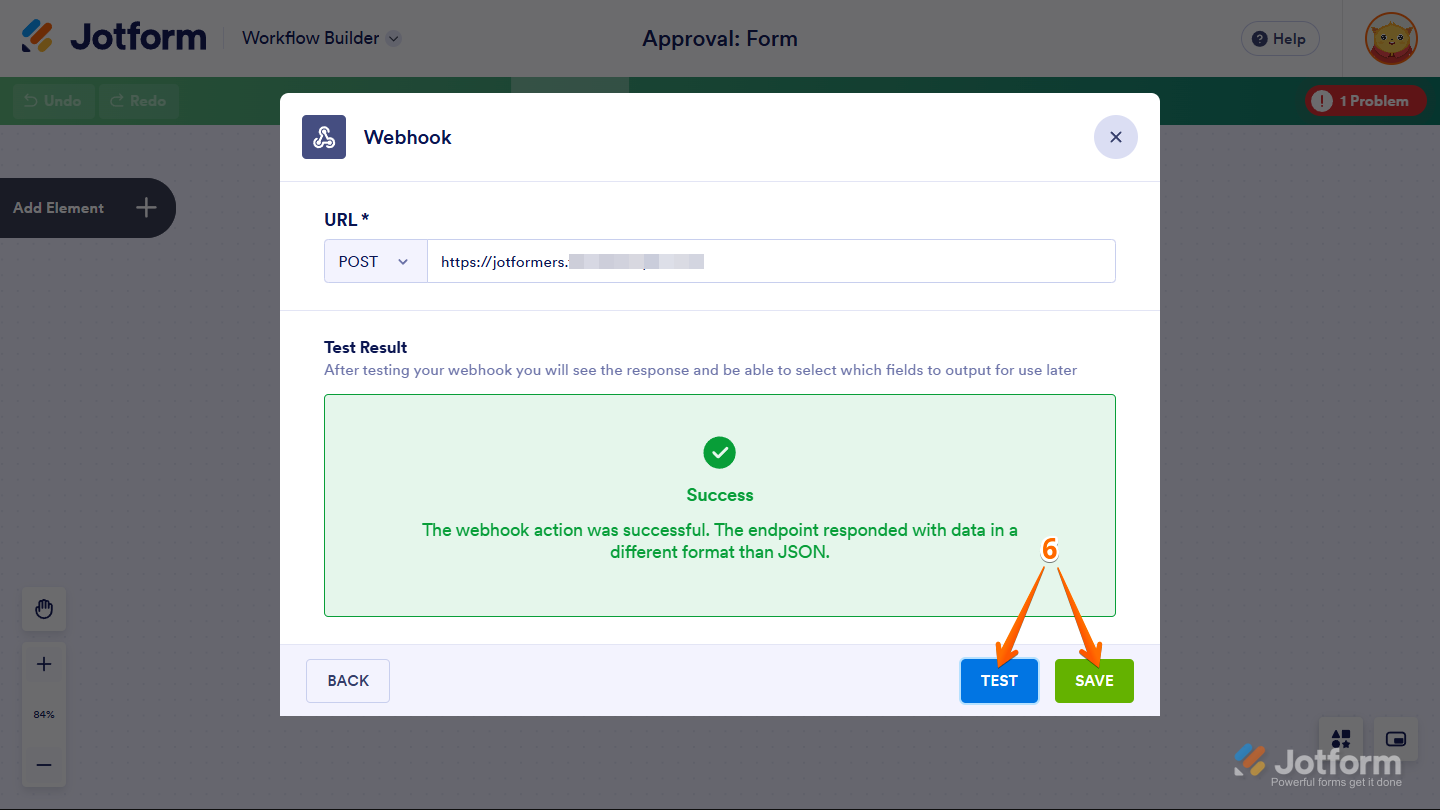Click the TEST button
Image resolution: width=1440 pixels, height=810 pixels.
[999, 680]
